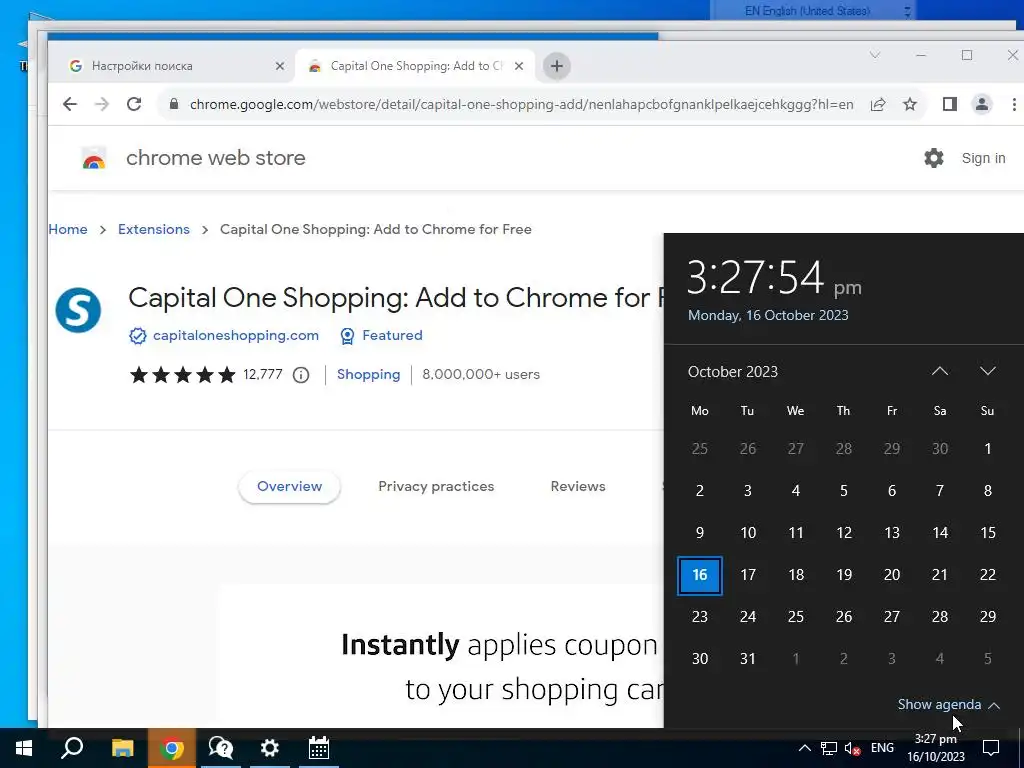Select the Overview tab
The image size is (1024, 768).
289,487
